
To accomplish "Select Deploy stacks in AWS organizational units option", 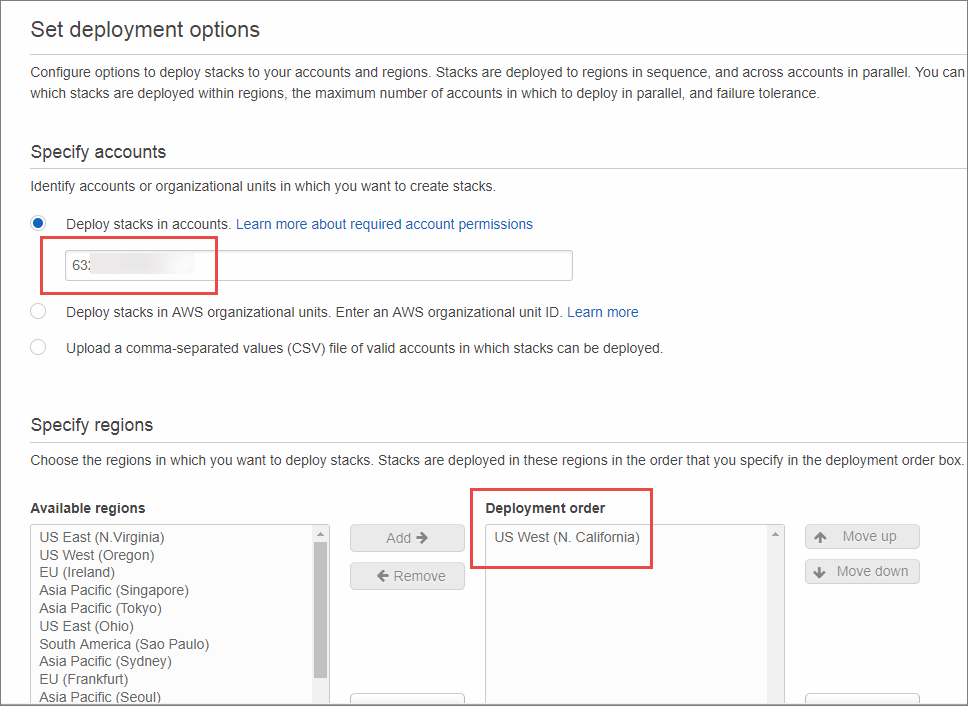I will 37,311.
